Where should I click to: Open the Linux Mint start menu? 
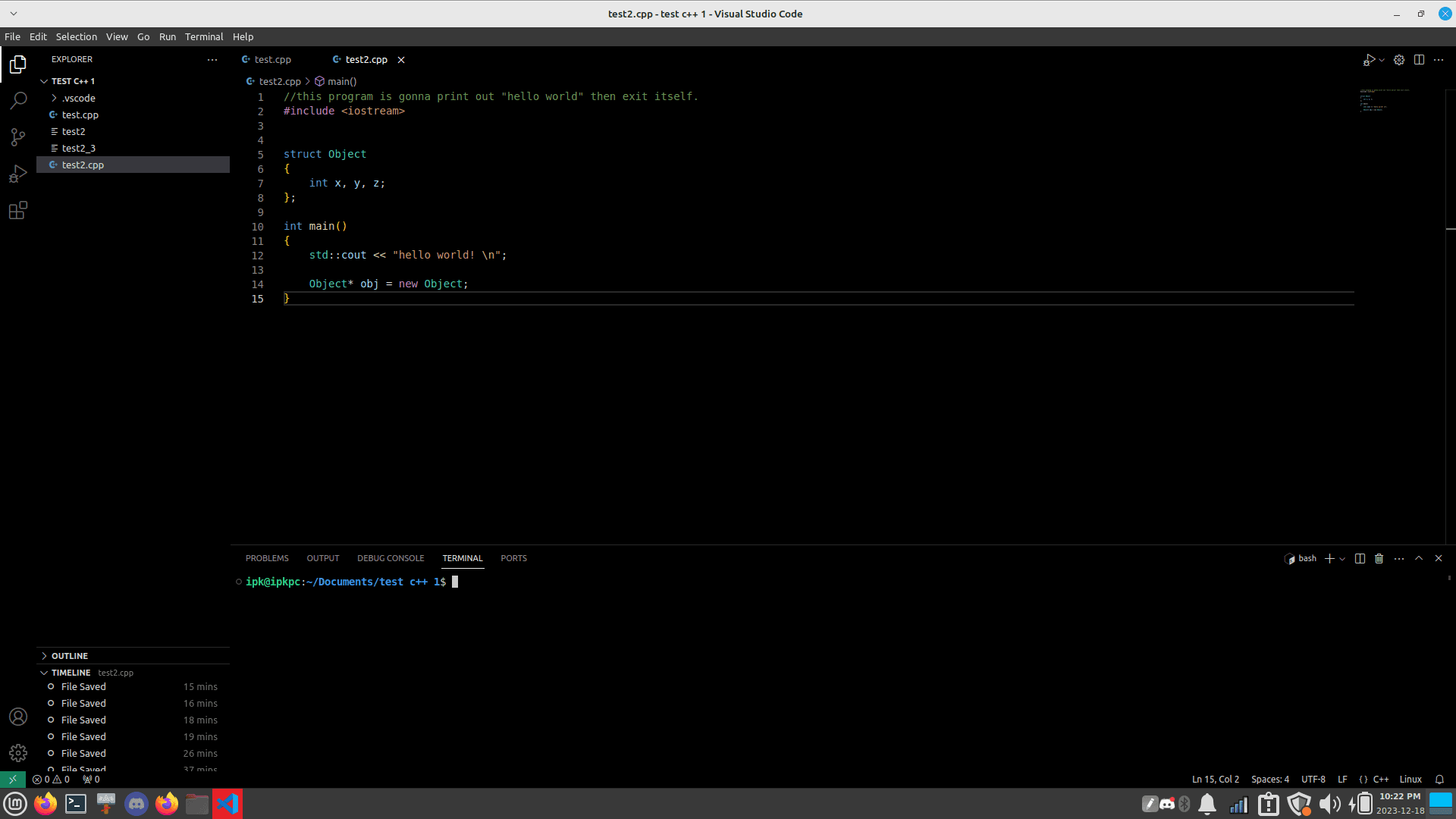[x=15, y=804]
